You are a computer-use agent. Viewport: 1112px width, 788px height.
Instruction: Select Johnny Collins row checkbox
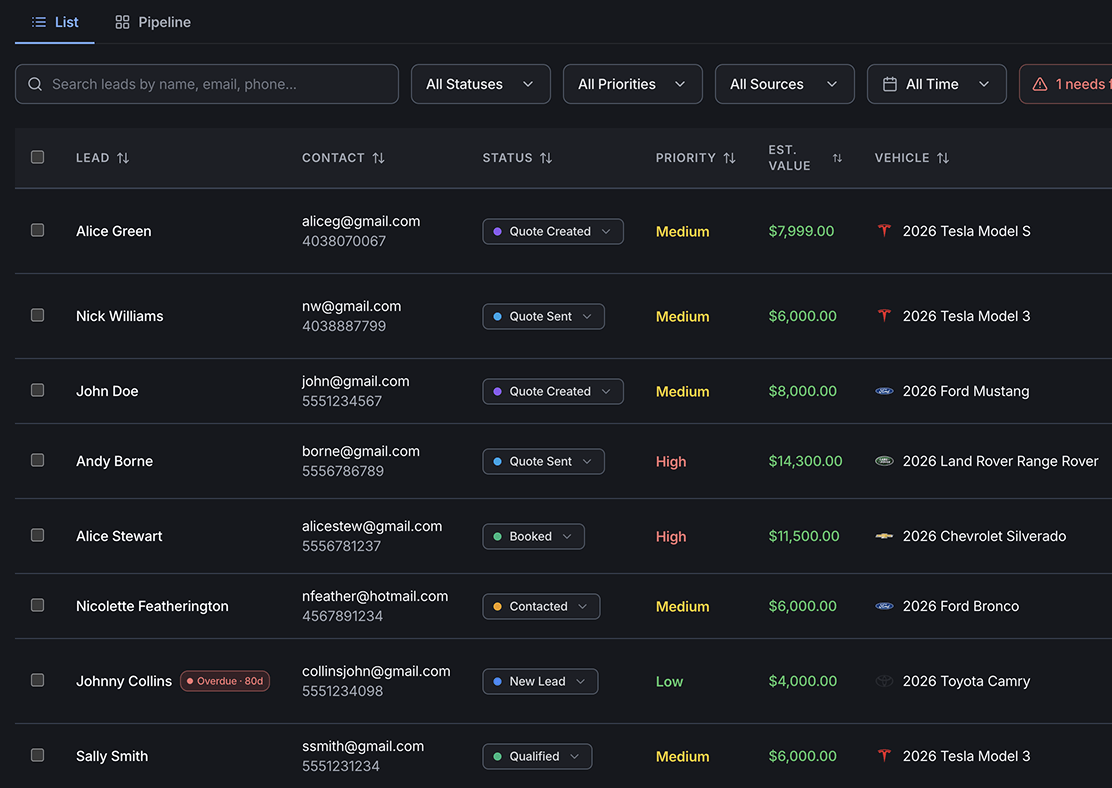coord(38,680)
